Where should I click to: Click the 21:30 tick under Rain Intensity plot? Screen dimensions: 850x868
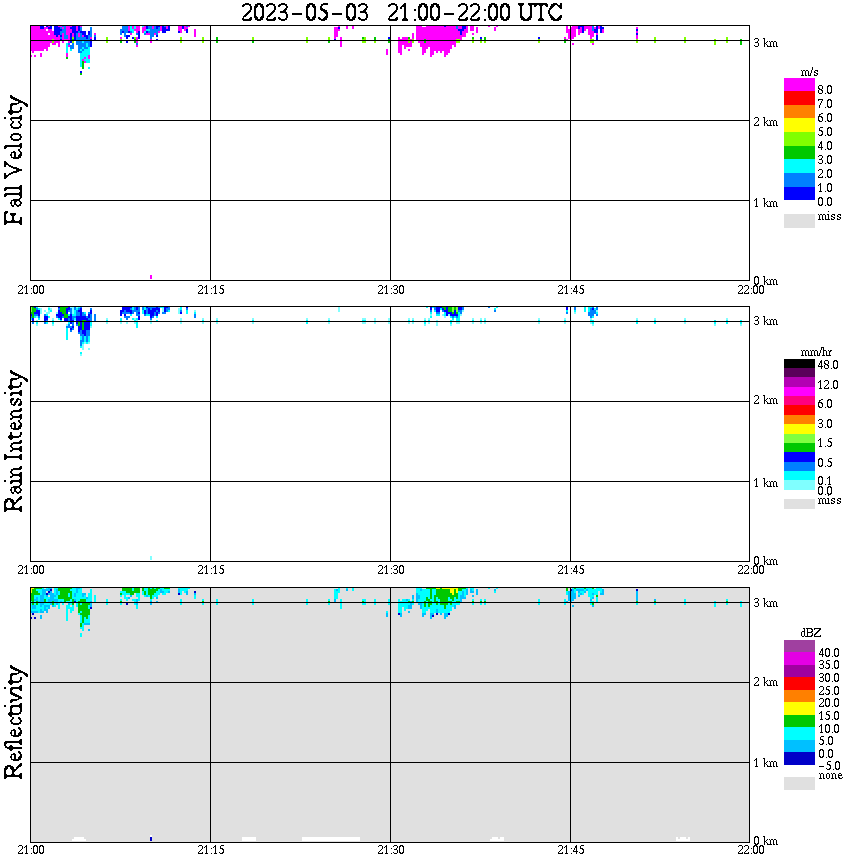390,570
